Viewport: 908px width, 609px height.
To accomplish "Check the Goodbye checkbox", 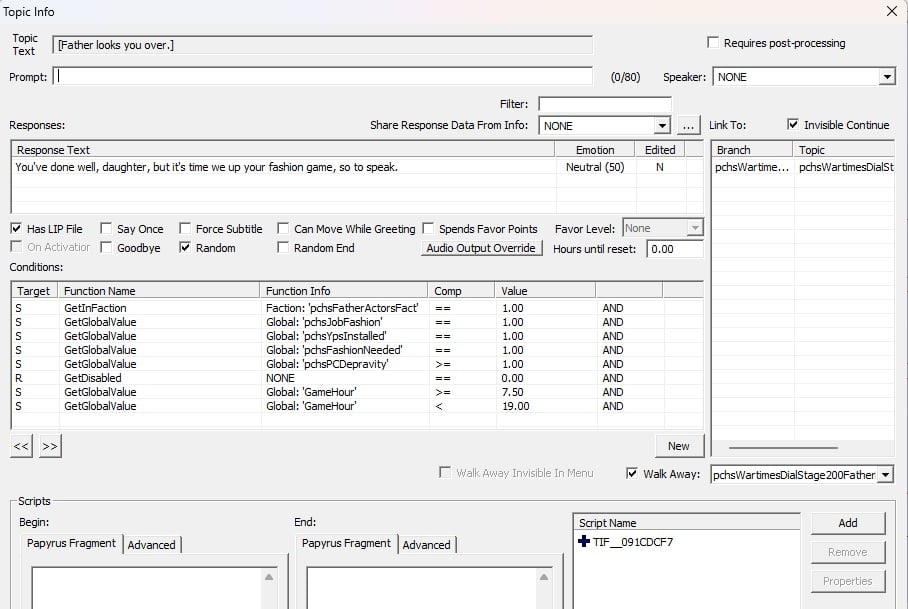I will point(106,248).
